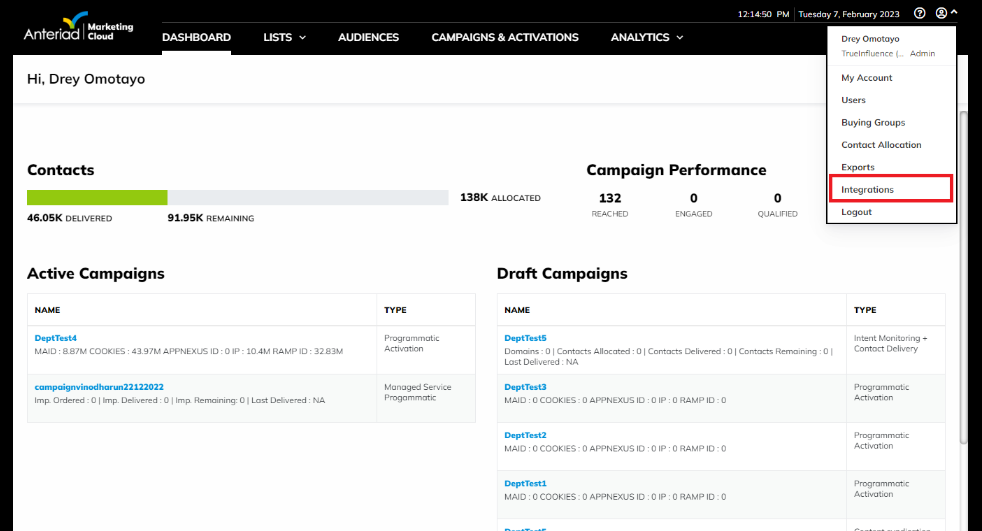This screenshot has width=982, height=531.
Task: Expand the Lists dropdown chevron
Action: pos(302,38)
